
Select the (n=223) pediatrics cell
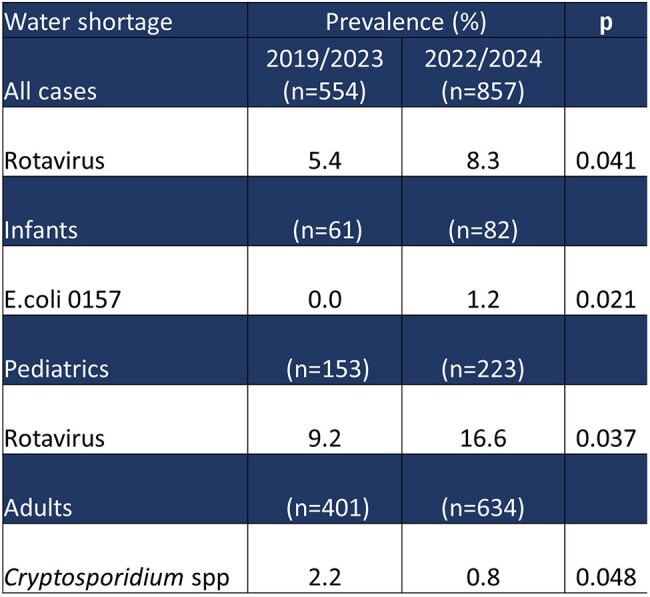point(483,350)
